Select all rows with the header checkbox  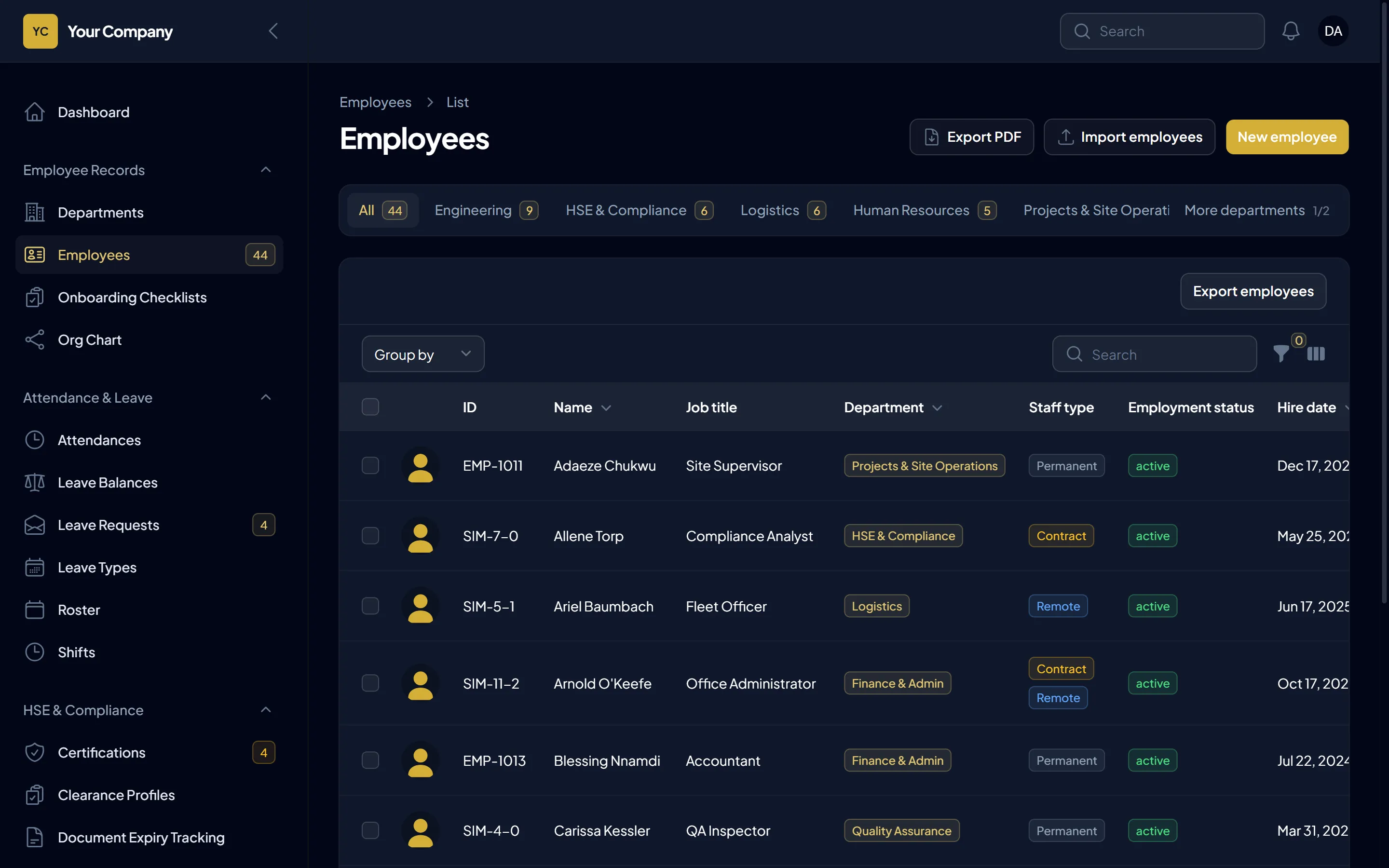point(370,407)
